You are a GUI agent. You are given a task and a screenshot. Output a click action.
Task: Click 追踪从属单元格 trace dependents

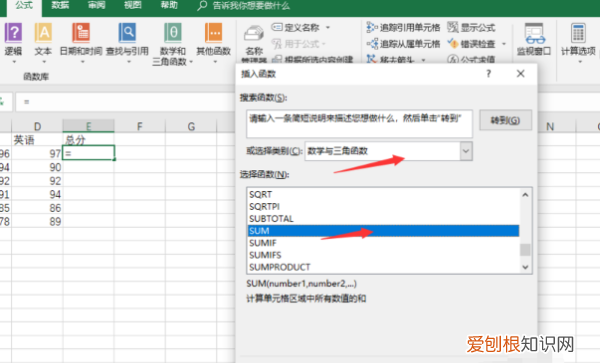pos(403,44)
